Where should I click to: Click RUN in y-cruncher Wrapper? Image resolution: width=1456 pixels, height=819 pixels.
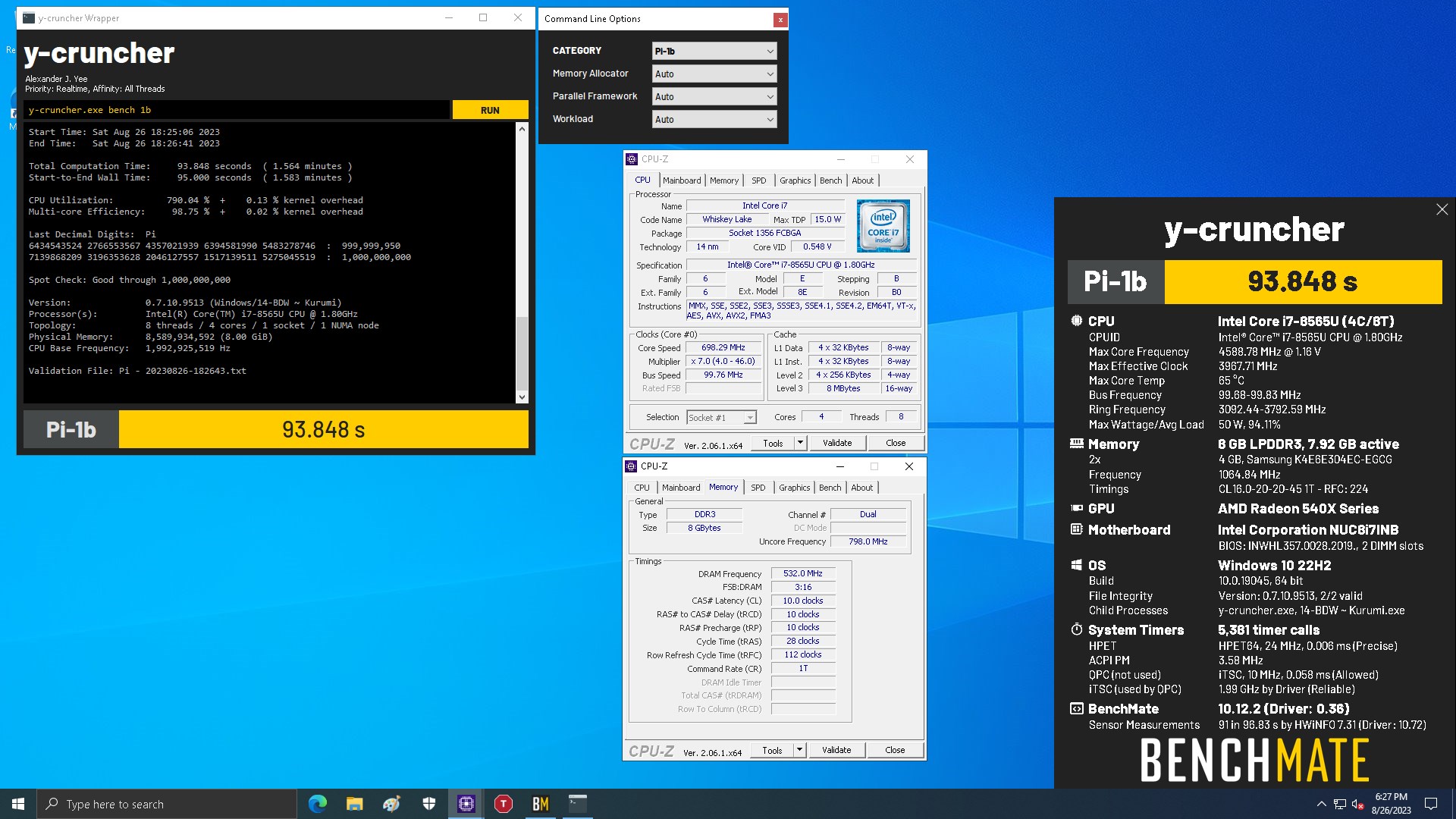pyautogui.click(x=490, y=110)
